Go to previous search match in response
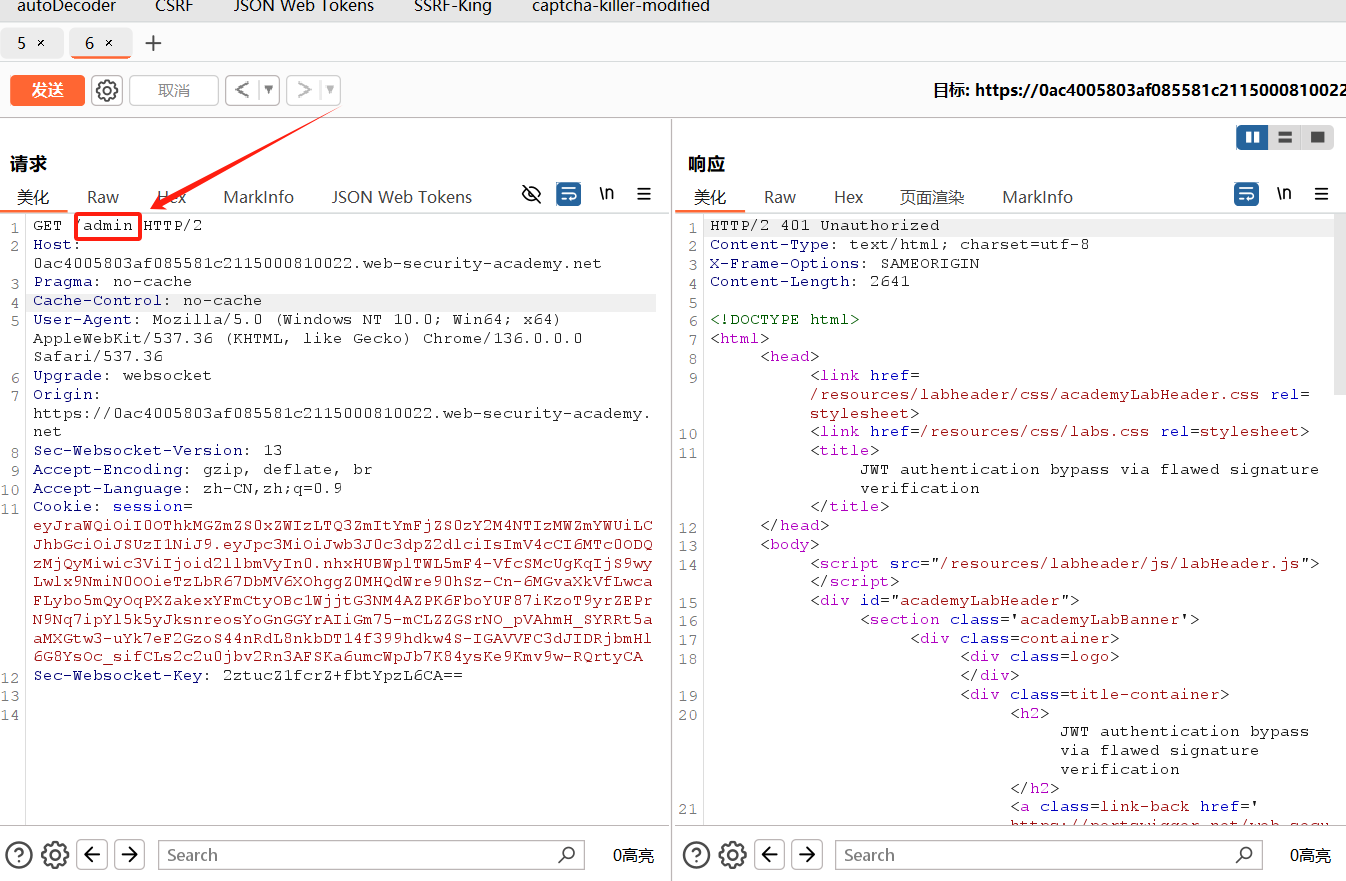1346x881 pixels. [770, 855]
